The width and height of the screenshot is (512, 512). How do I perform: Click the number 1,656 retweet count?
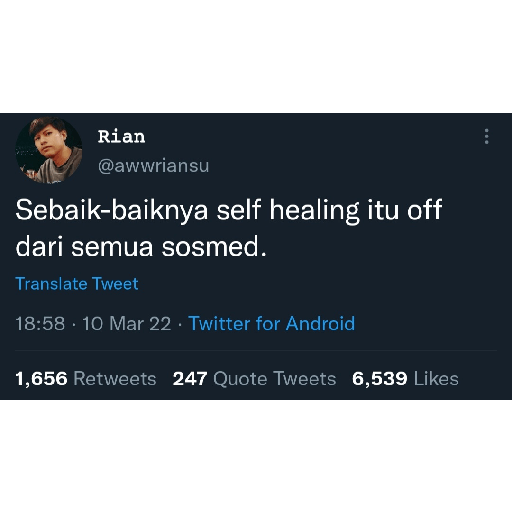click(x=41, y=379)
